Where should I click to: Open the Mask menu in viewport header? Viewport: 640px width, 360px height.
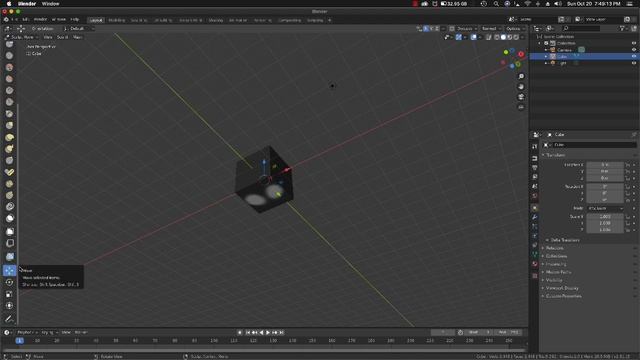pos(77,37)
